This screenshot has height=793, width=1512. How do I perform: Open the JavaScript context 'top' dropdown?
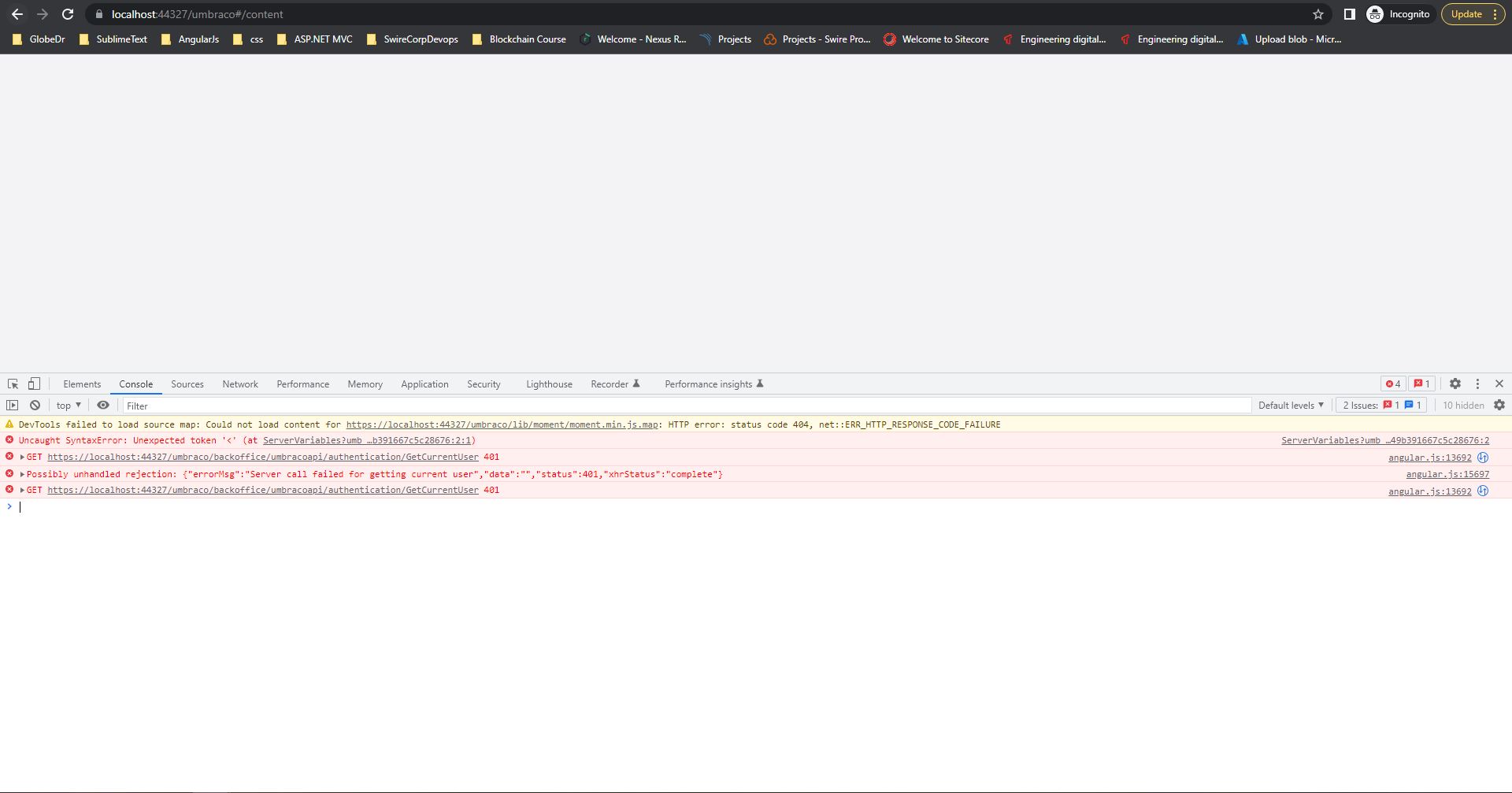tap(69, 406)
